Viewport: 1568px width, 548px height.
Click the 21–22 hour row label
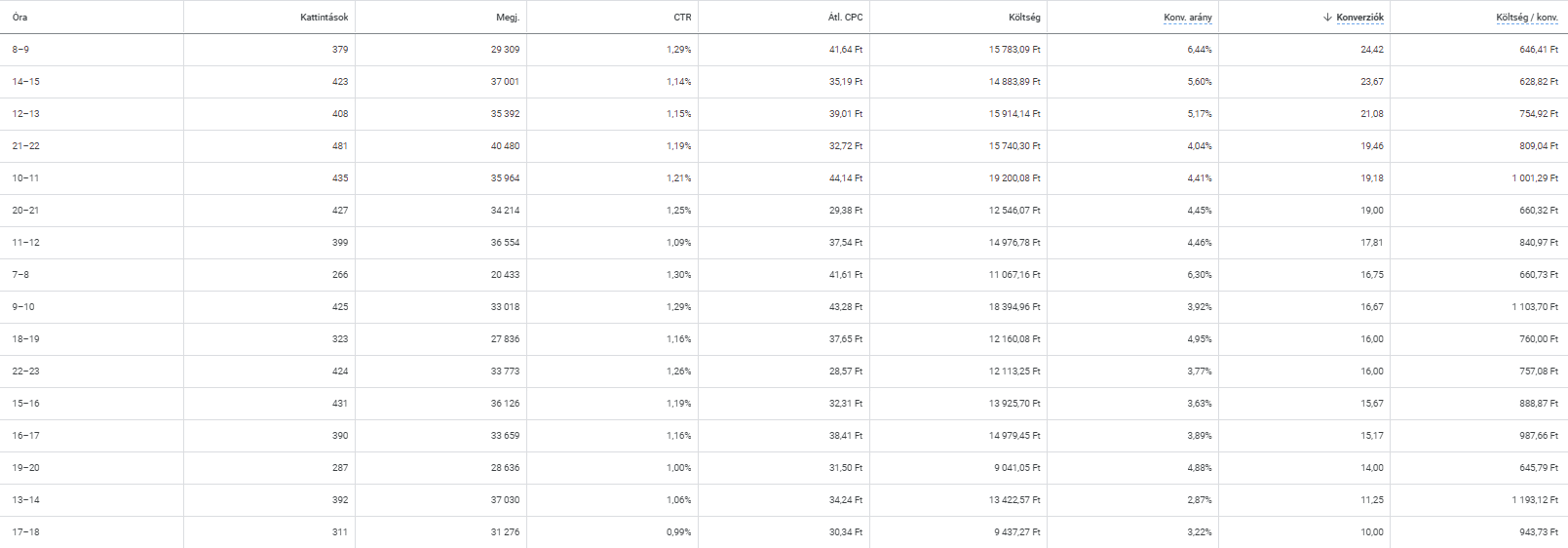click(x=26, y=146)
